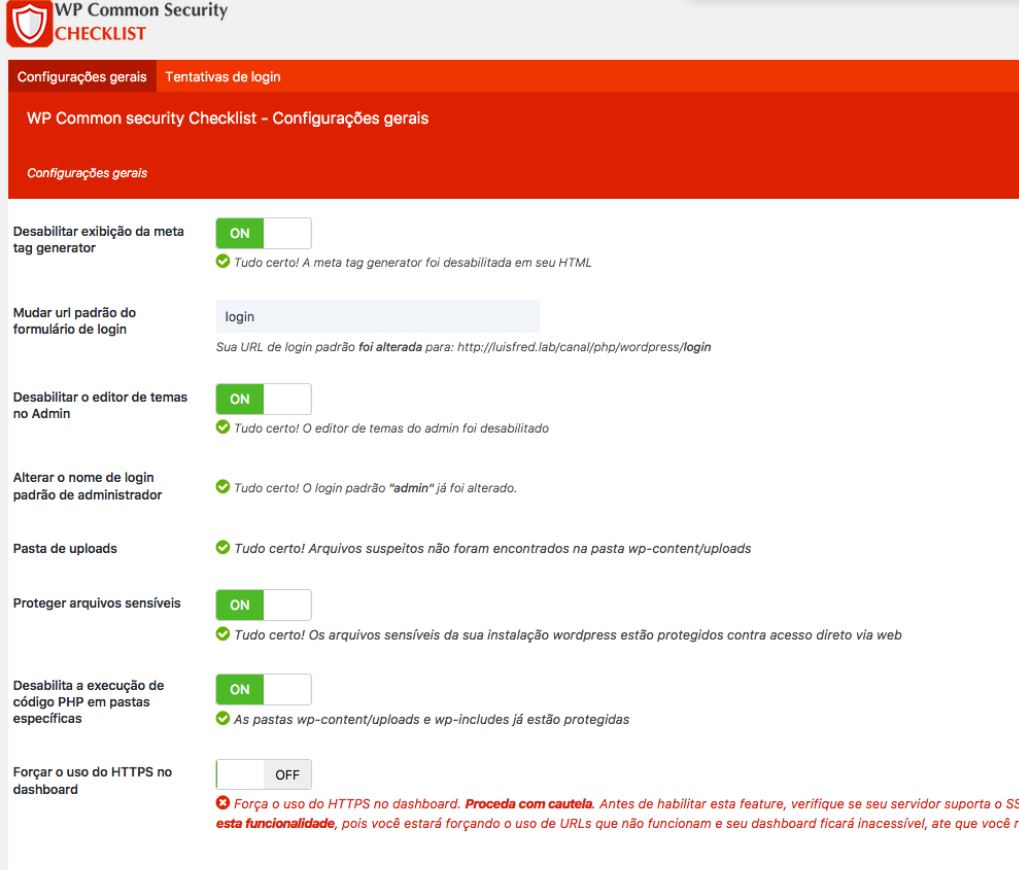Click the green check icon beside sensitive files protected message
1019x870 pixels.
[x=223, y=633]
